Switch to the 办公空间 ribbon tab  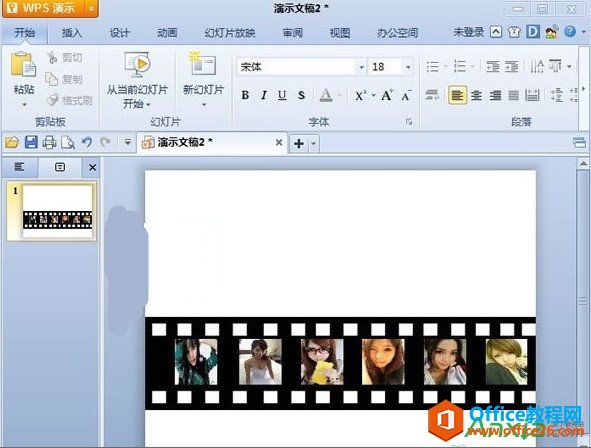[x=398, y=33]
